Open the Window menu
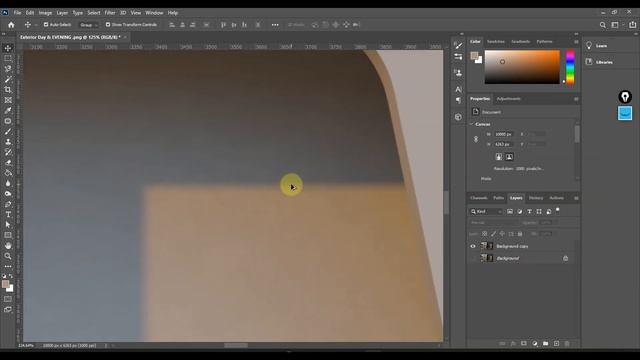Image resolution: width=640 pixels, height=360 pixels. click(x=154, y=13)
